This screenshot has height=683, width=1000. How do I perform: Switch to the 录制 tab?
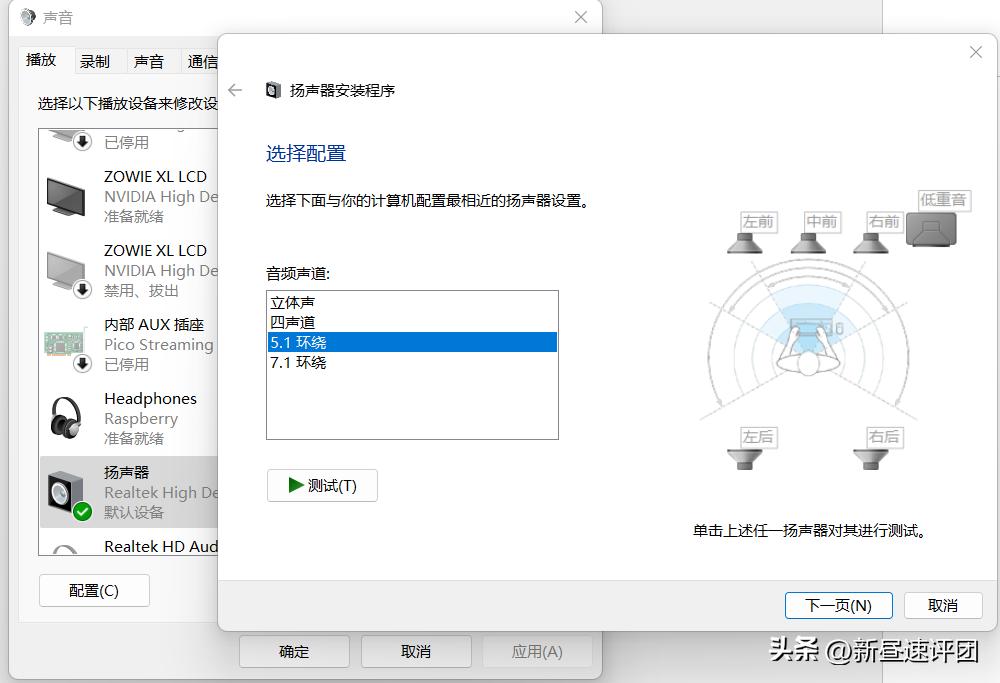96,60
